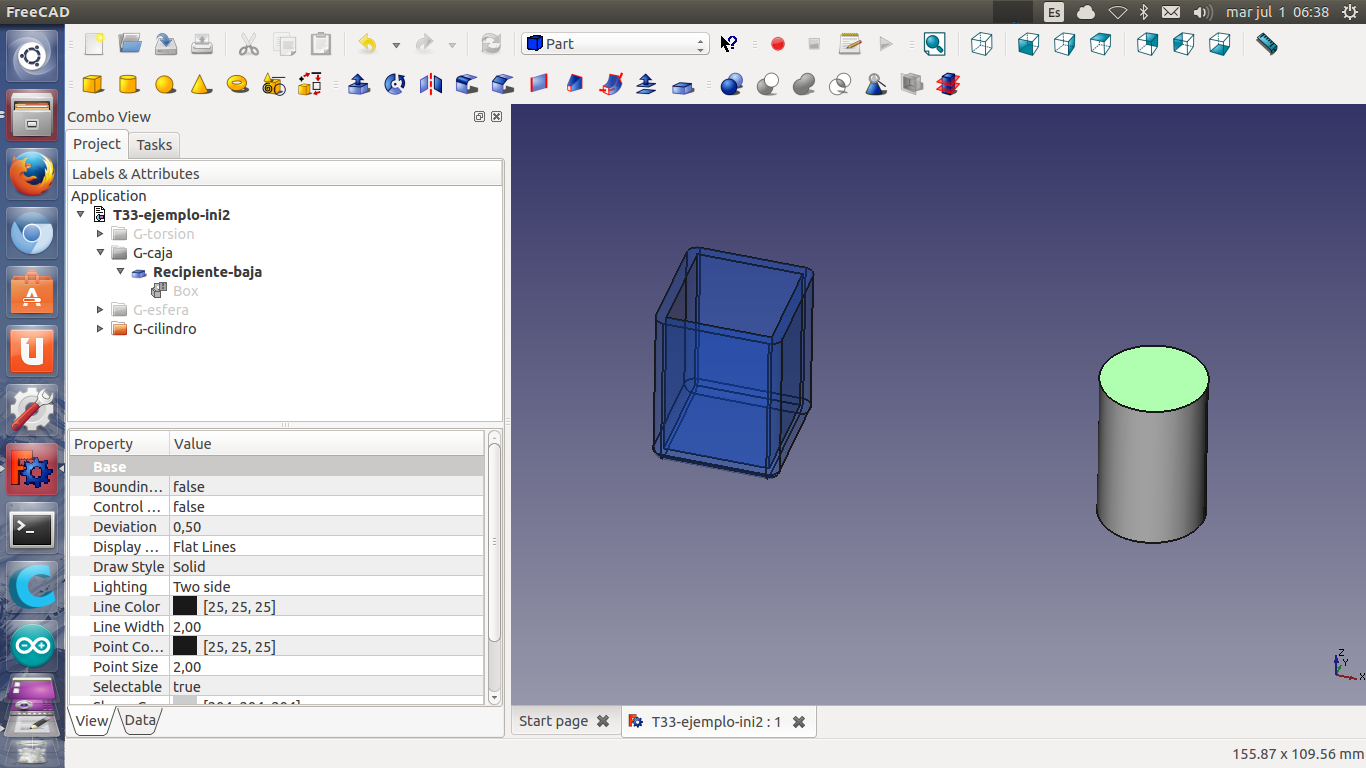Click the Line Color swatch
This screenshot has width=1366, height=768.
(x=185, y=607)
